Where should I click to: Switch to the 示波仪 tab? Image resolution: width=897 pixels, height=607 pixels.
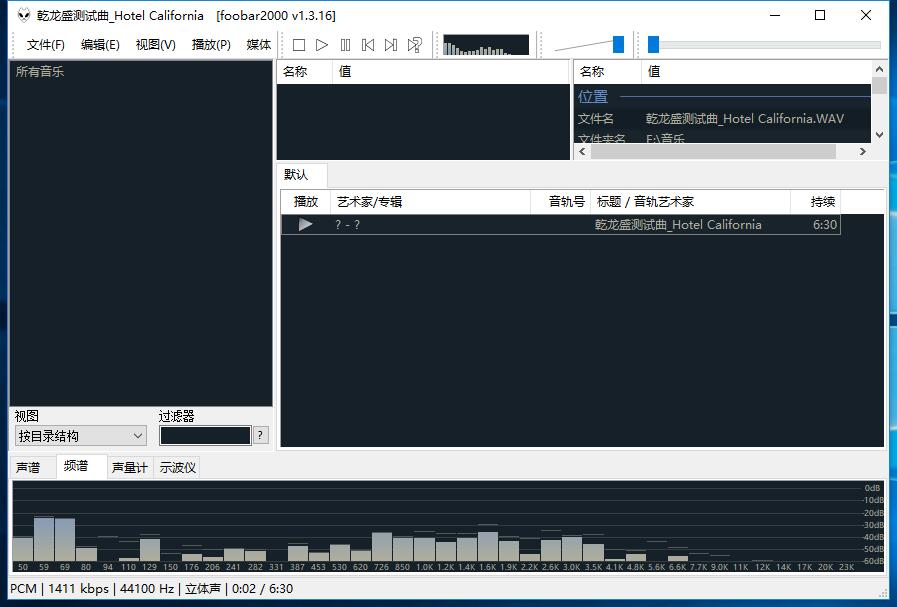coord(177,467)
